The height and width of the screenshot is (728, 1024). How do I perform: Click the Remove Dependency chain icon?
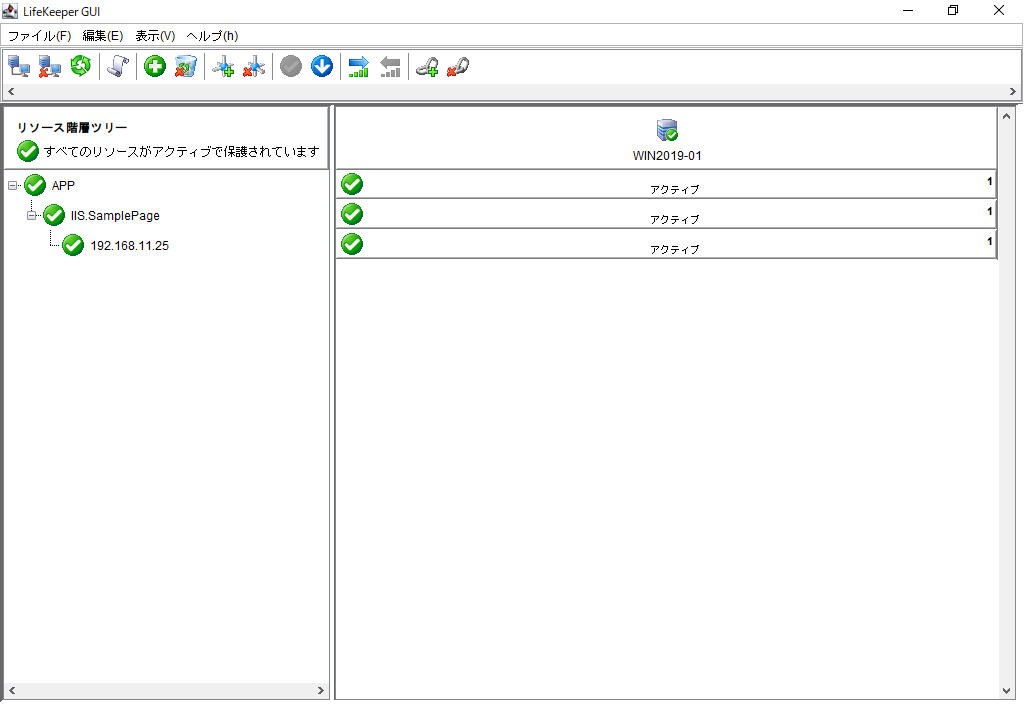pos(458,67)
